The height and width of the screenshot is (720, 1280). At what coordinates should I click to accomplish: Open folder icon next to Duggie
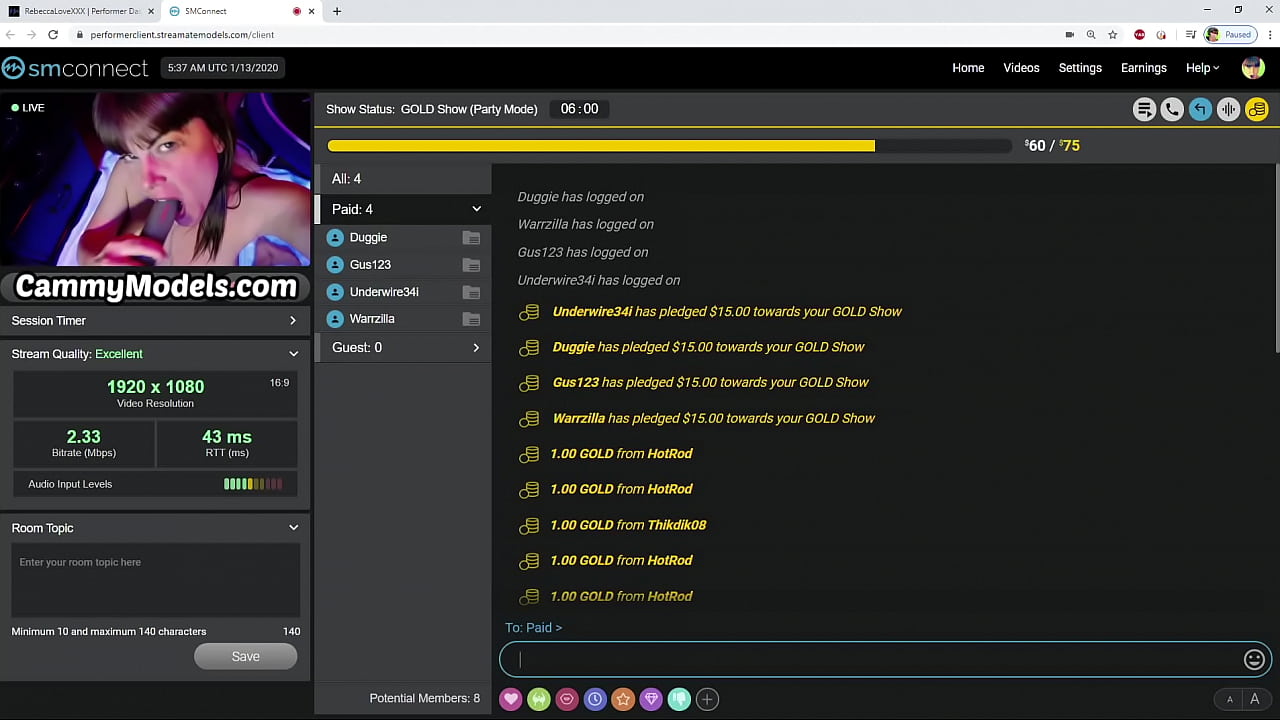(471, 238)
